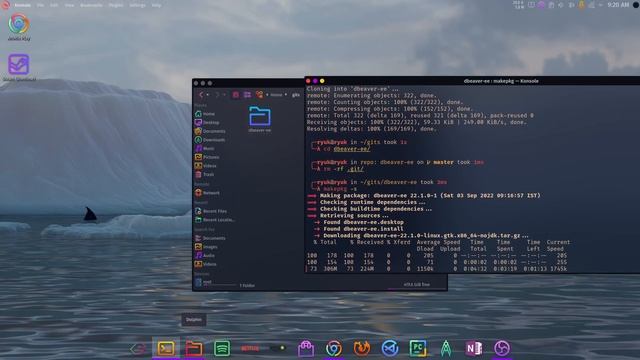
Task: Open Recent Locations in Dolphin sidebar
Action: tap(214, 220)
